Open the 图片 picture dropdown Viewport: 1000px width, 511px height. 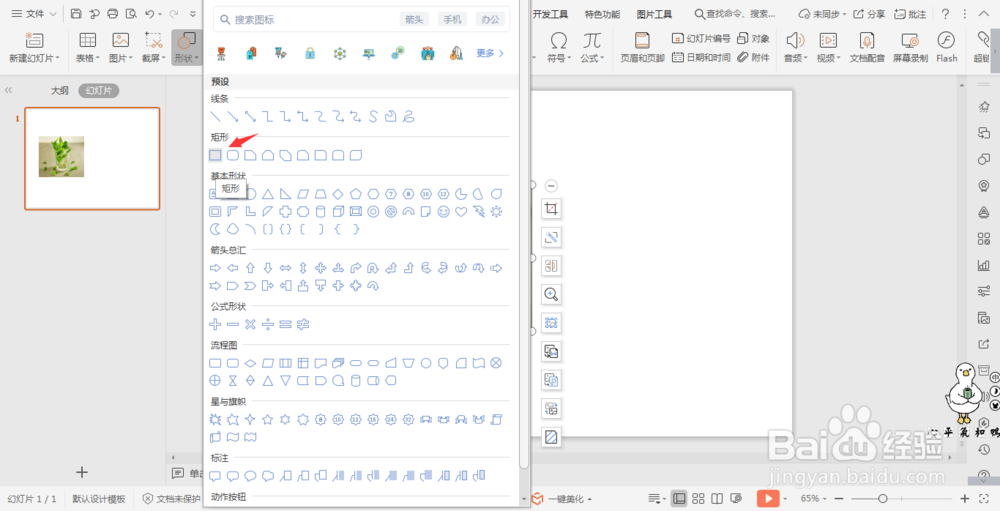click(x=121, y=47)
